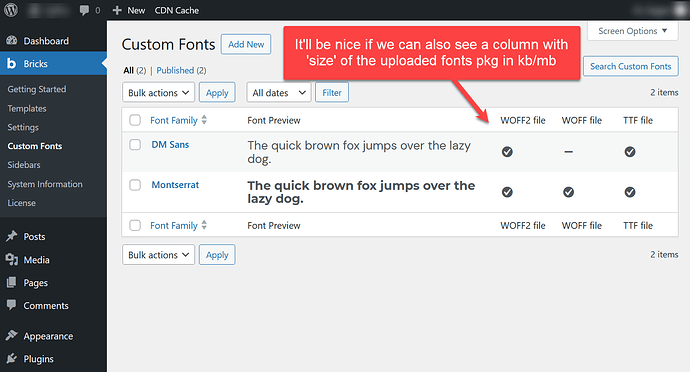Click the Media icon in sidebar
Viewport: 690px width, 372px height.
[12, 260]
